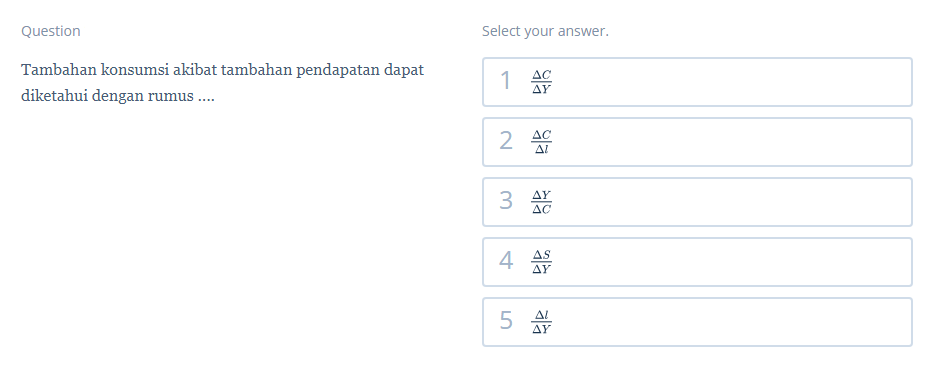Click empty area inside the fifth answer box
Viewport: 933px width, 376px height.
(x=732, y=322)
